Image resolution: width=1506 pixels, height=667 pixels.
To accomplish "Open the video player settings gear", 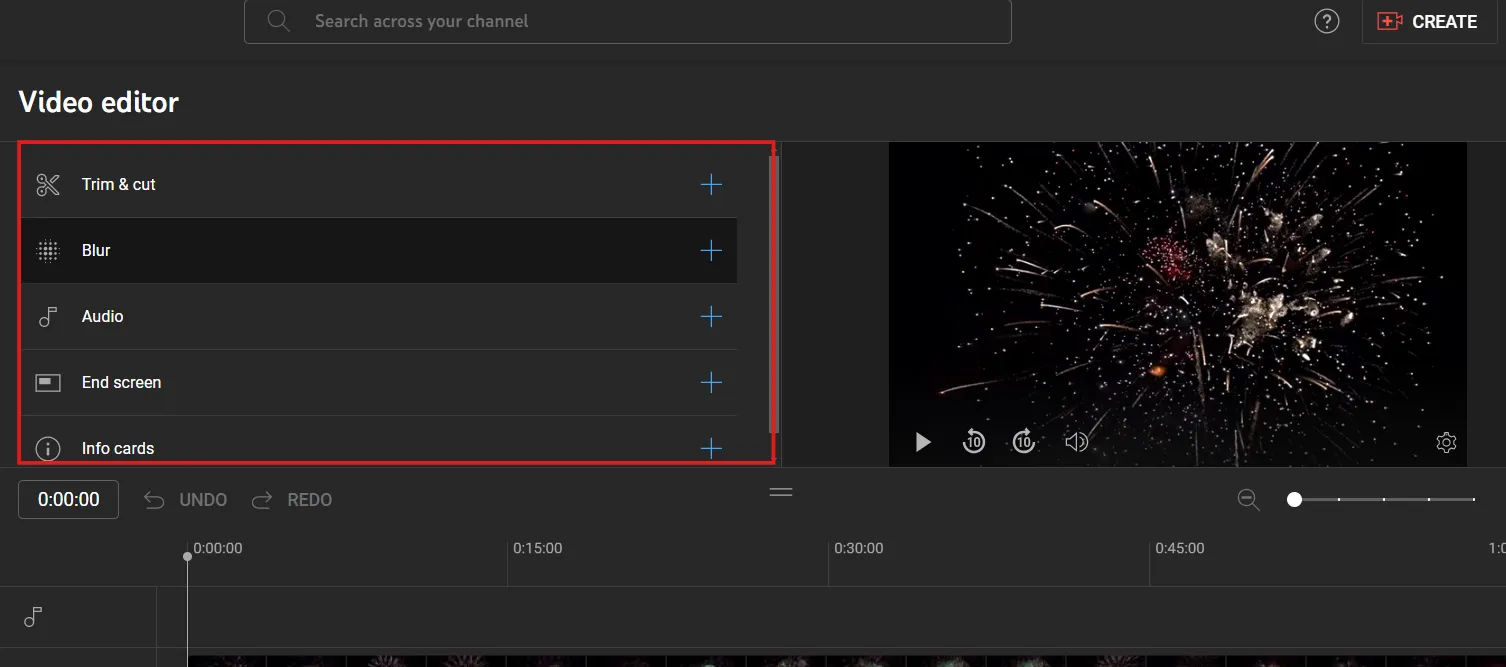I will click(x=1445, y=441).
